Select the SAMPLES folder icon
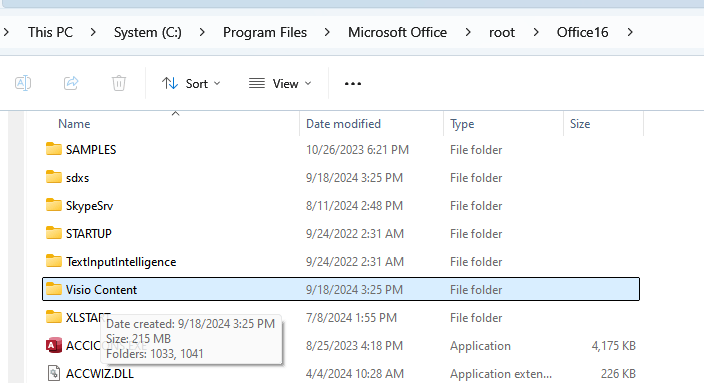The width and height of the screenshot is (704, 383). (53, 149)
